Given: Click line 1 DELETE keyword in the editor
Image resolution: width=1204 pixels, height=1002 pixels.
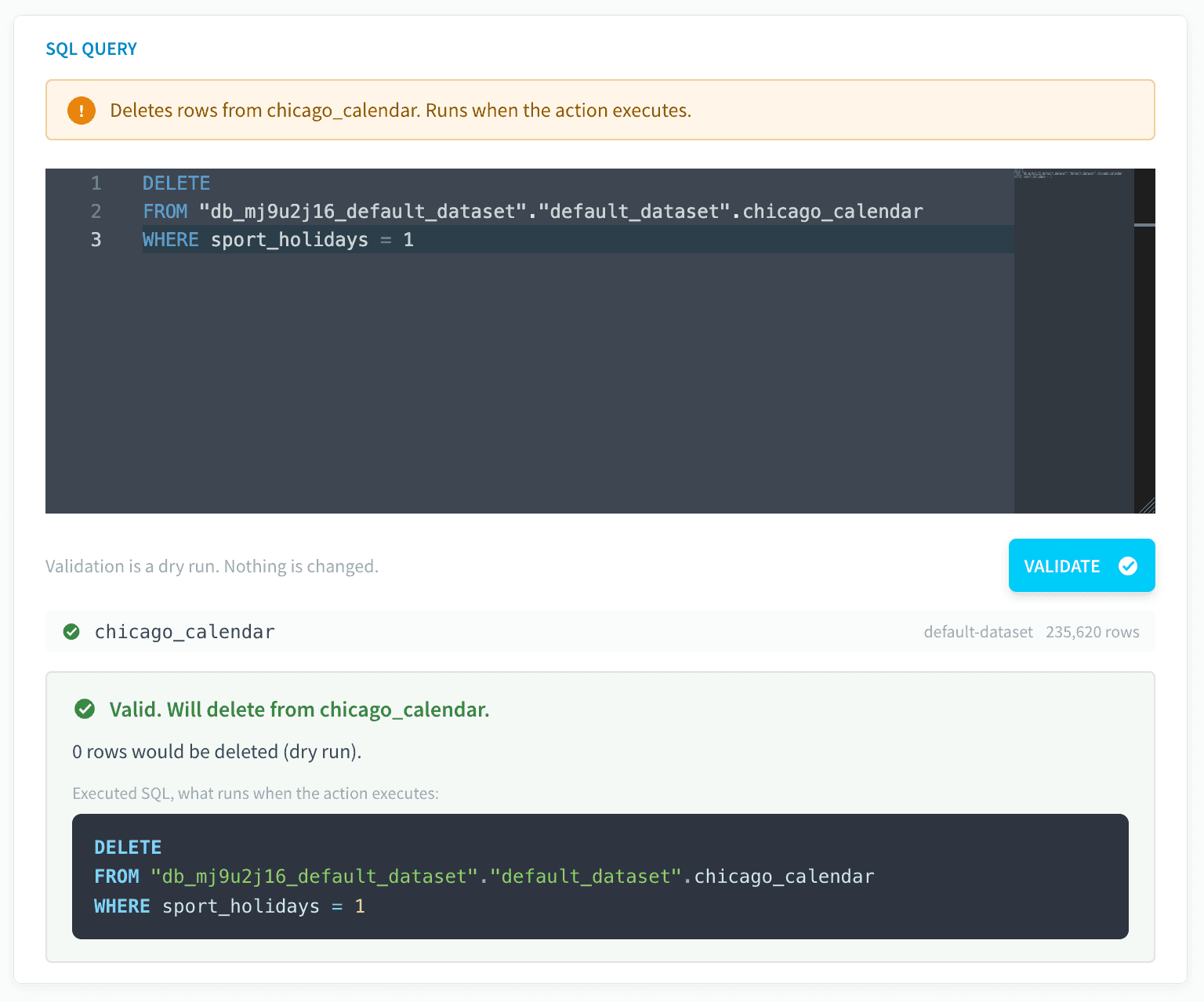Looking at the screenshot, I should tap(176, 183).
